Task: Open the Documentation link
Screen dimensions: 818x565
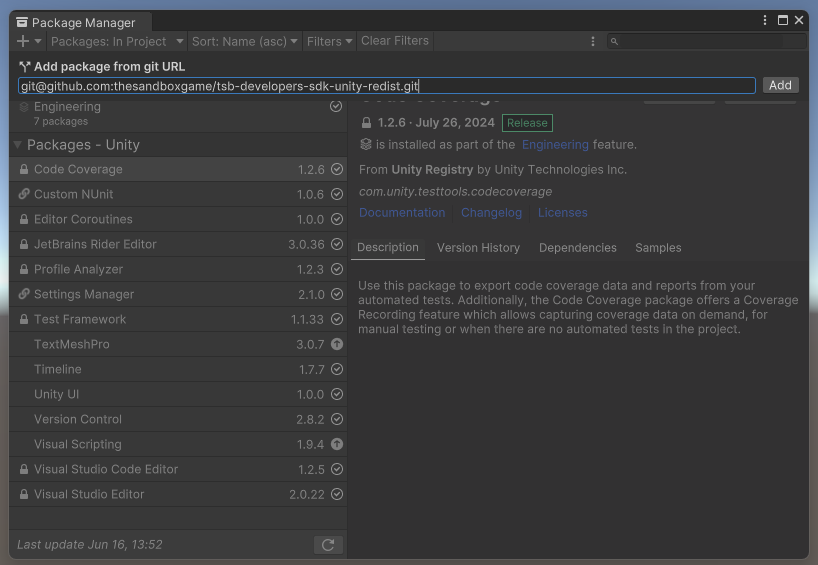Action: tap(402, 213)
